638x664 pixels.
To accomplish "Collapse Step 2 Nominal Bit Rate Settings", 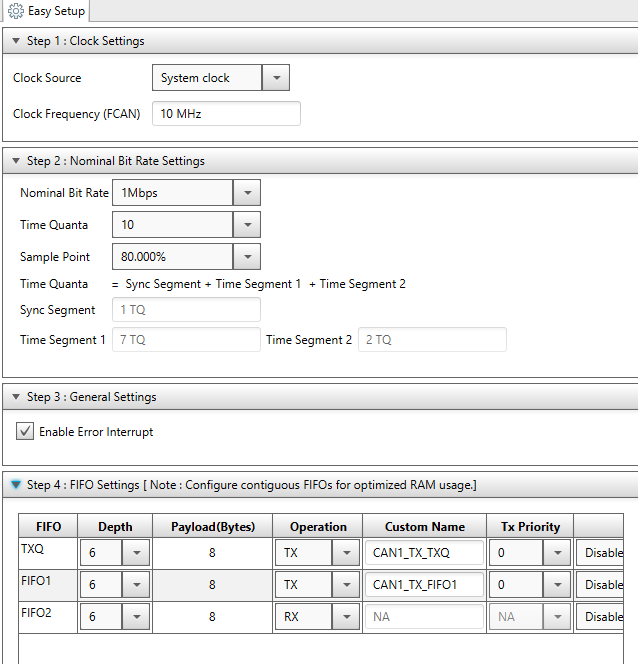I will pyautogui.click(x=16, y=161).
